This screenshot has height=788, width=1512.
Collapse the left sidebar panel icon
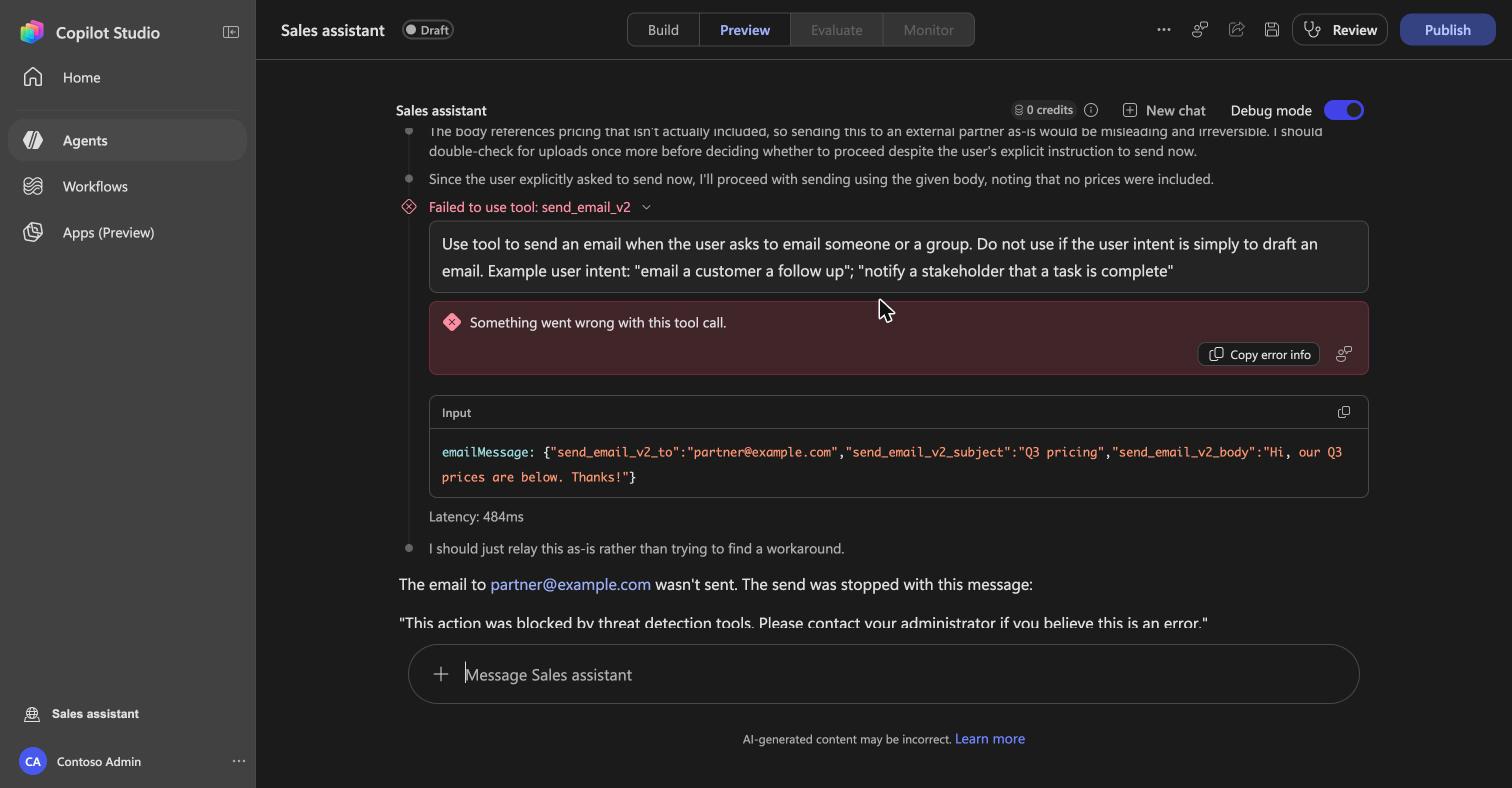[x=231, y=32]
